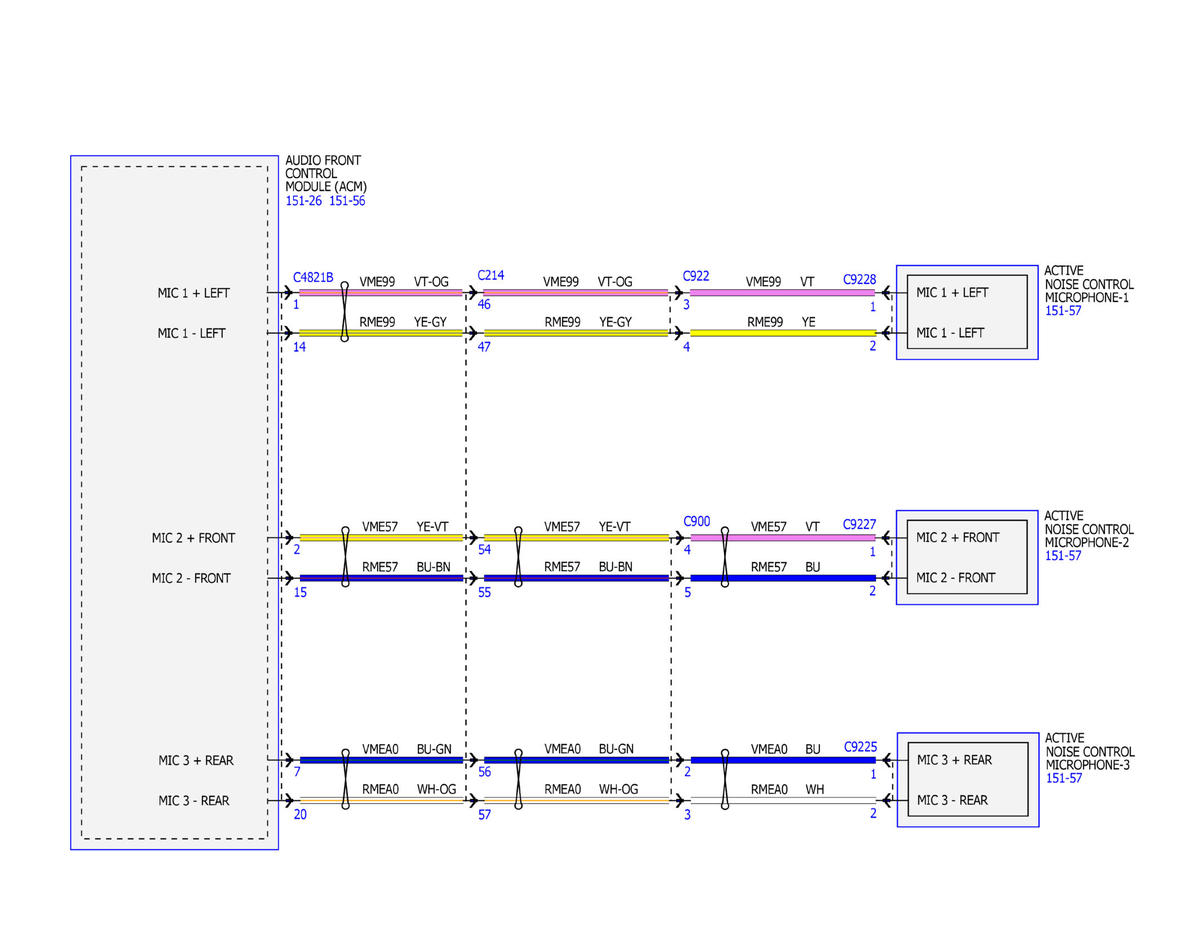Click "MIC 3 - REAR" inside Microphone-3 box

point(952,800)
